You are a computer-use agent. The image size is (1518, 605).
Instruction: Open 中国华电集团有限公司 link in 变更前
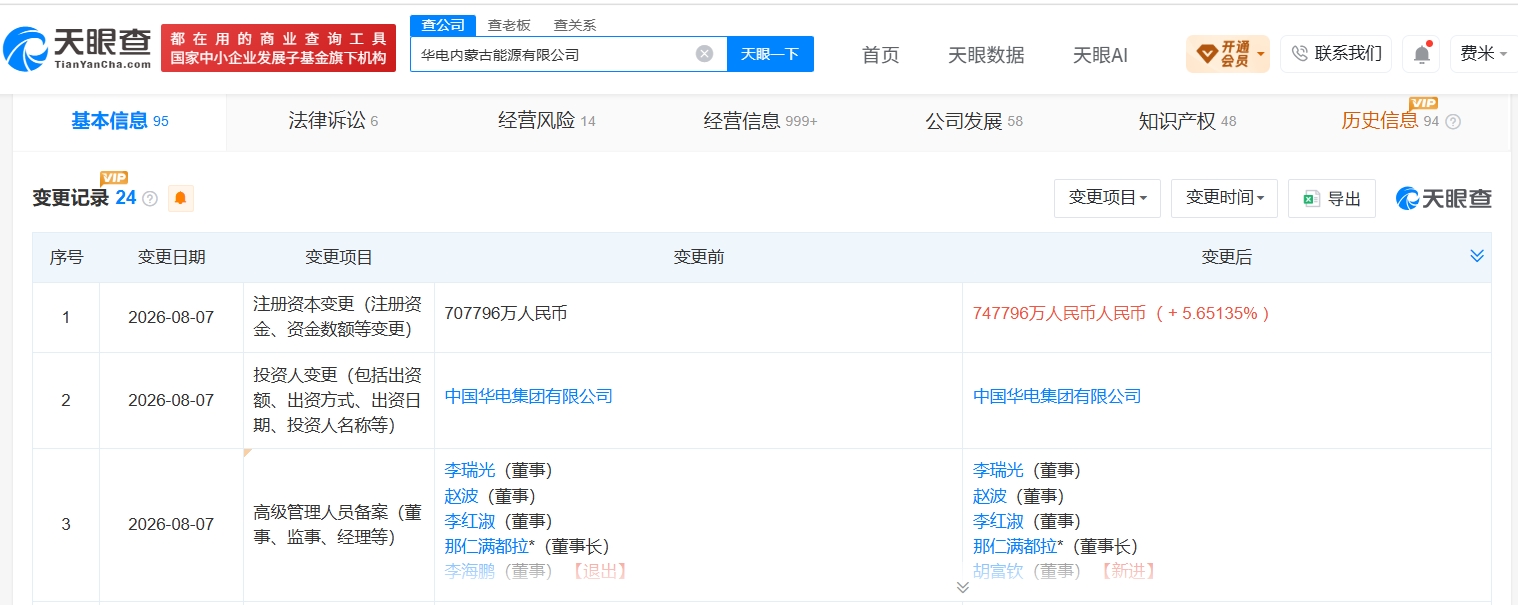pos(529,396)
